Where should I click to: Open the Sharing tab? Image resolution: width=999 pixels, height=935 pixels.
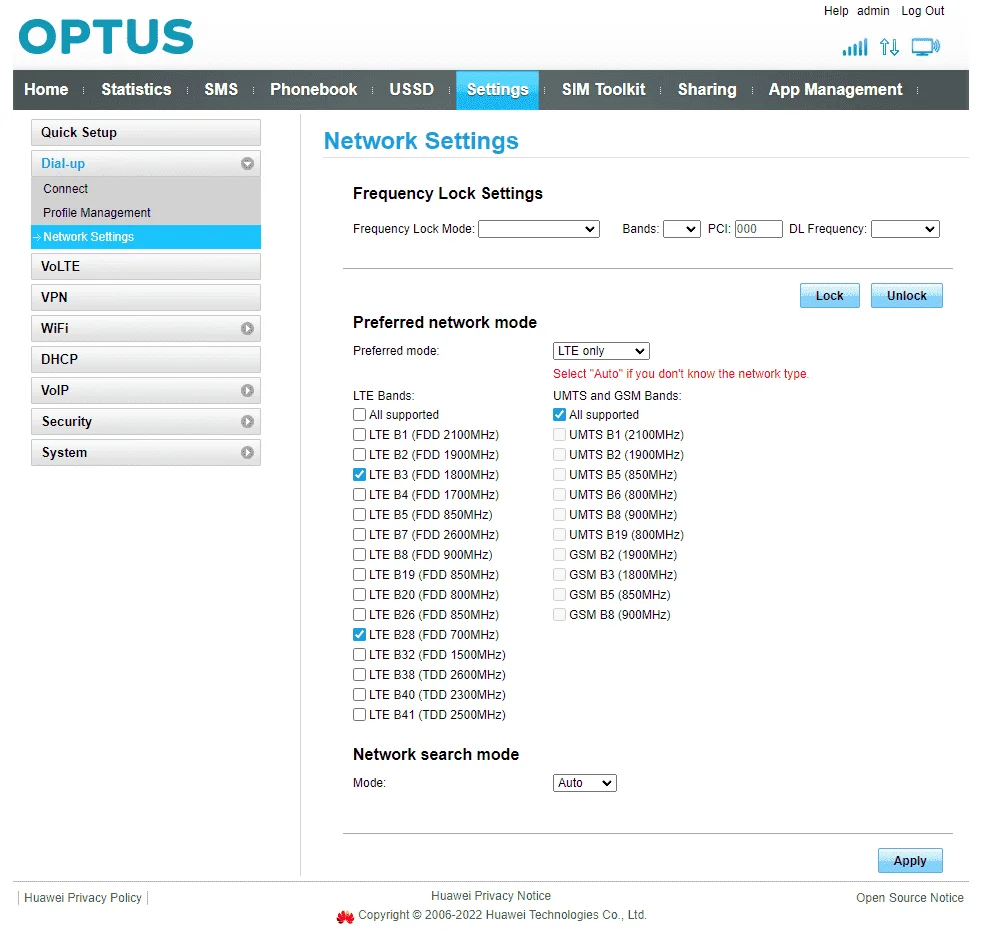click(707, 90)
